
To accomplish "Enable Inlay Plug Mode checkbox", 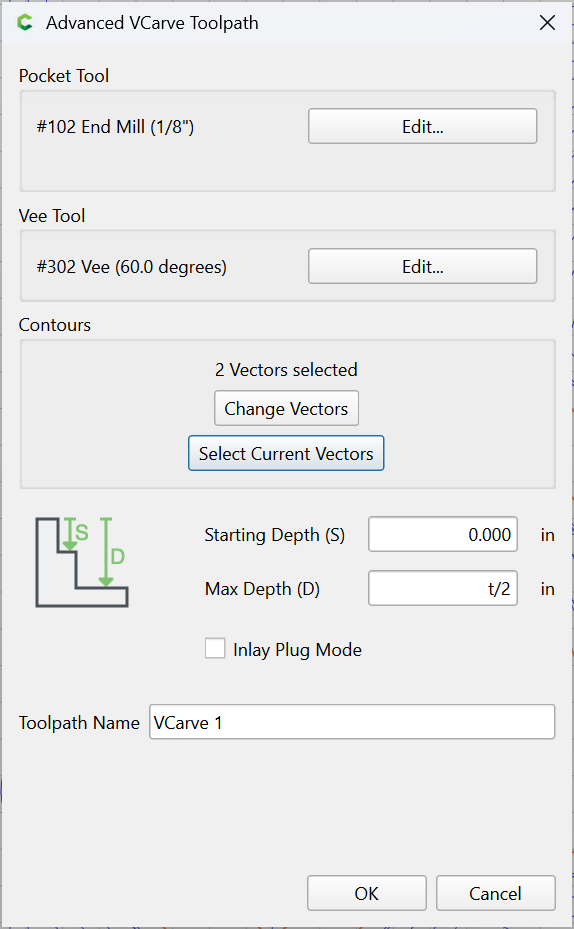I will pyautogui.click(x=215, y=648).
